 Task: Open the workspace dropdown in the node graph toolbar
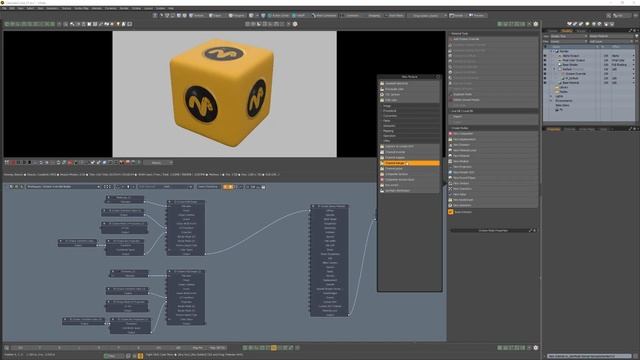click(63, 187)
